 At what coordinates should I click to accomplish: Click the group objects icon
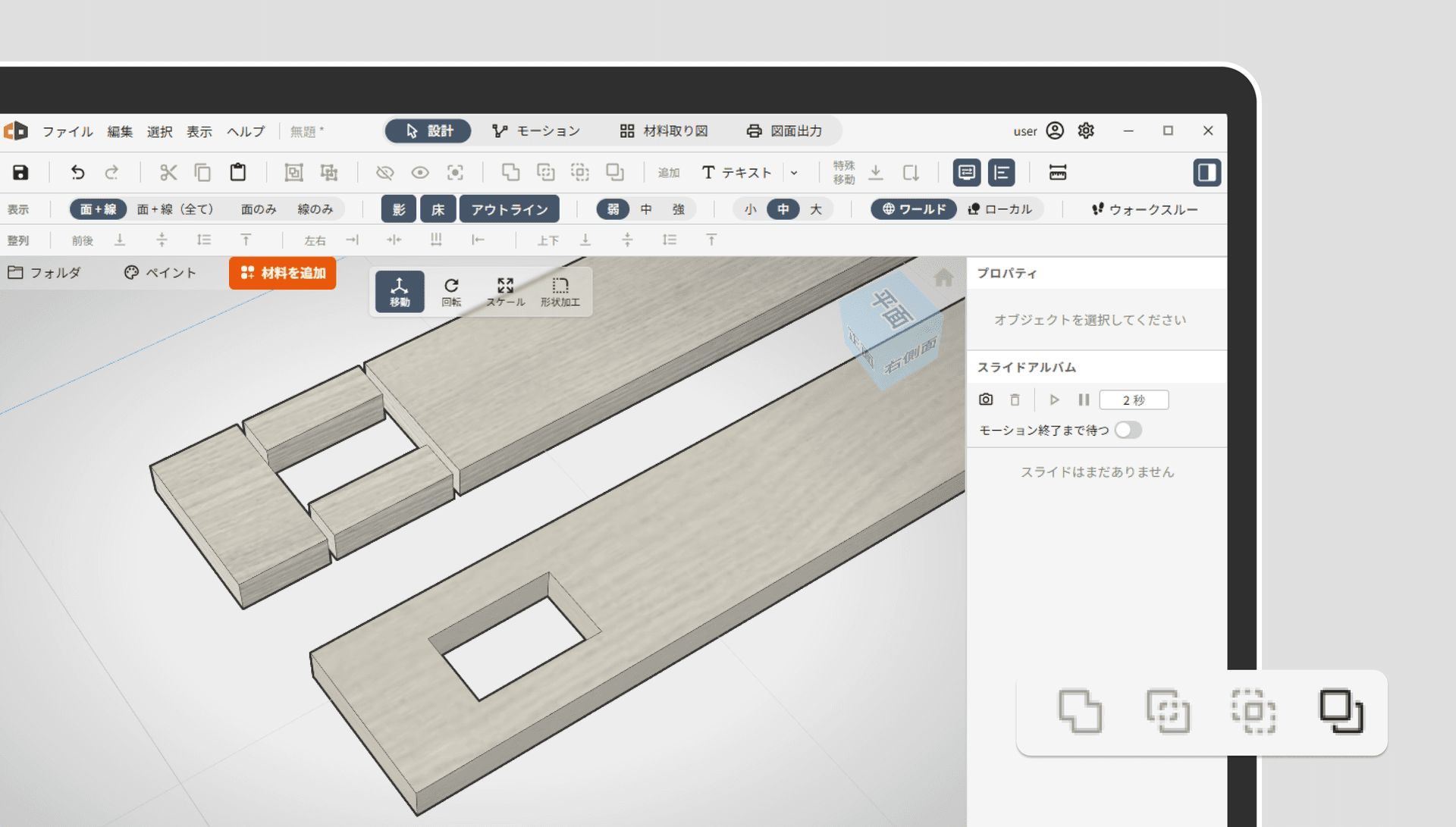click(293, 173)
